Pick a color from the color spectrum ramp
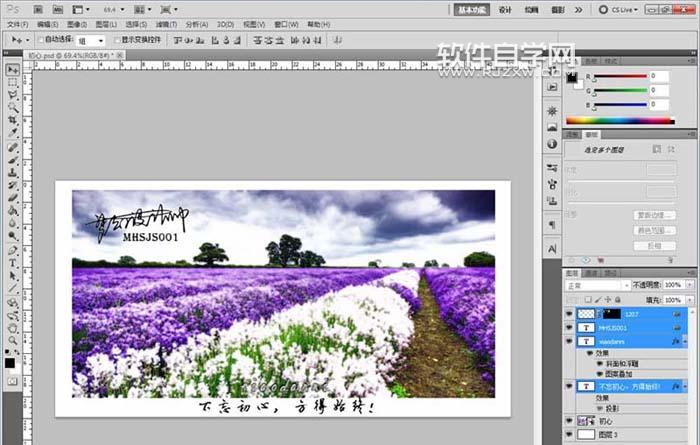Viewport: 700px width, 445px height. [620, 121]
